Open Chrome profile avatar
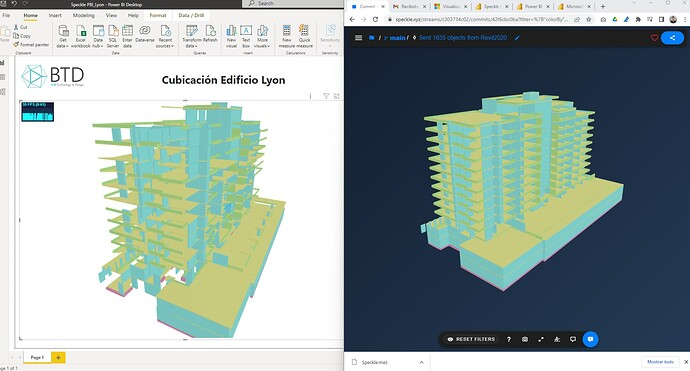Screen dimensions: 690x371 (x=673, y=19)
